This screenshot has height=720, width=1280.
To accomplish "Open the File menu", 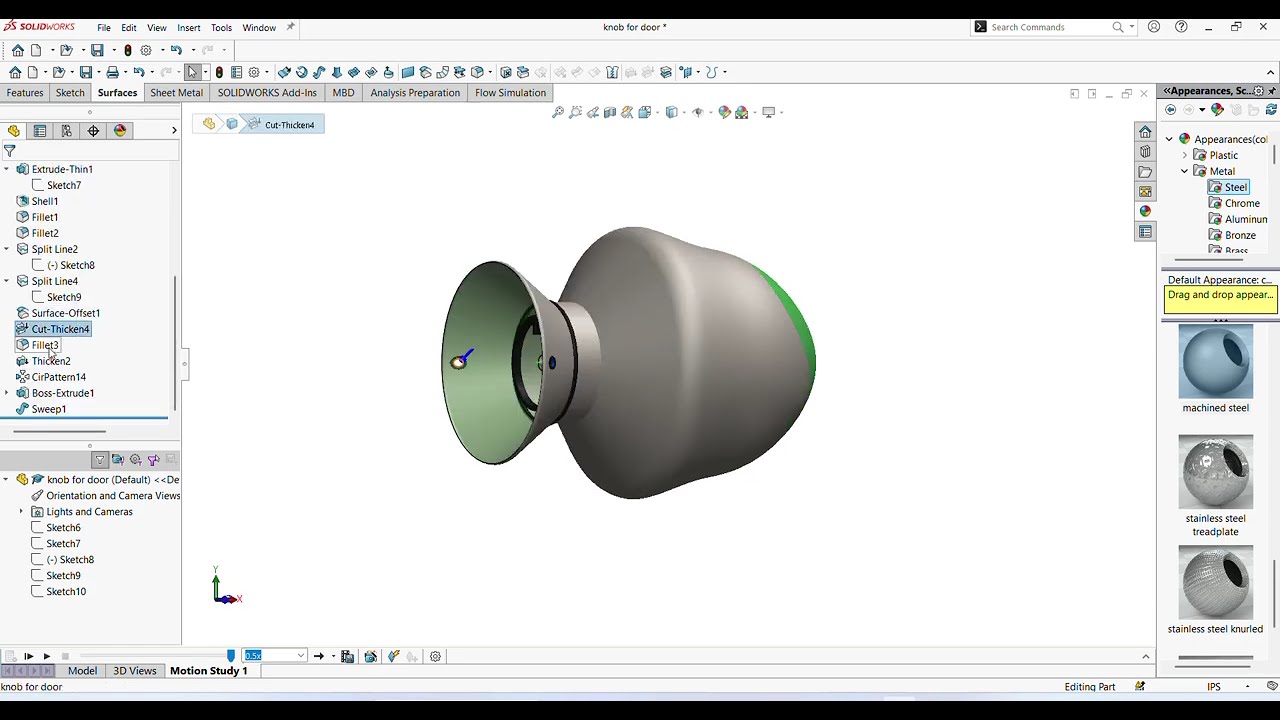I will pos(104,27).
